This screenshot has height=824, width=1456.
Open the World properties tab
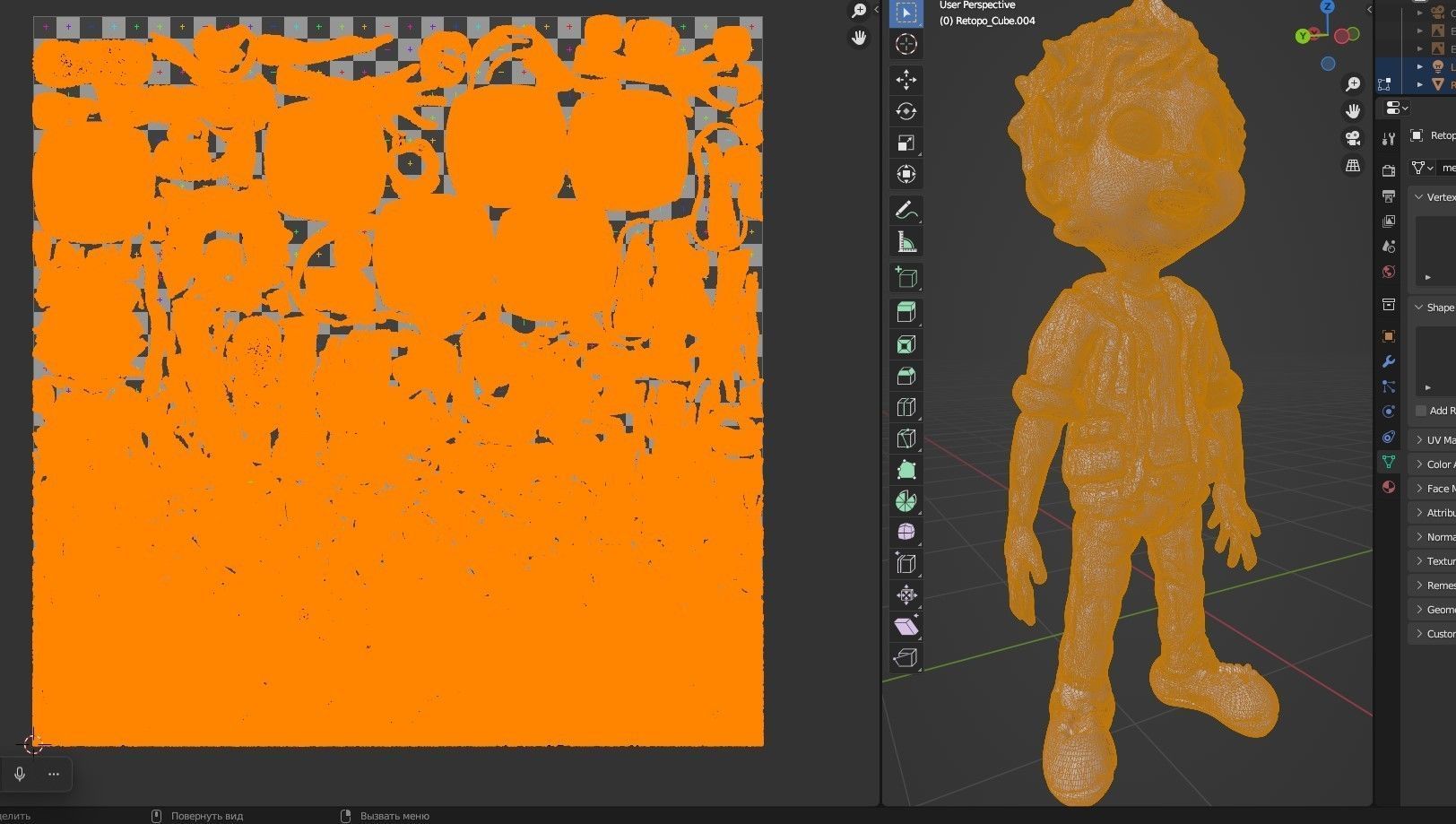coord(1389,271)
